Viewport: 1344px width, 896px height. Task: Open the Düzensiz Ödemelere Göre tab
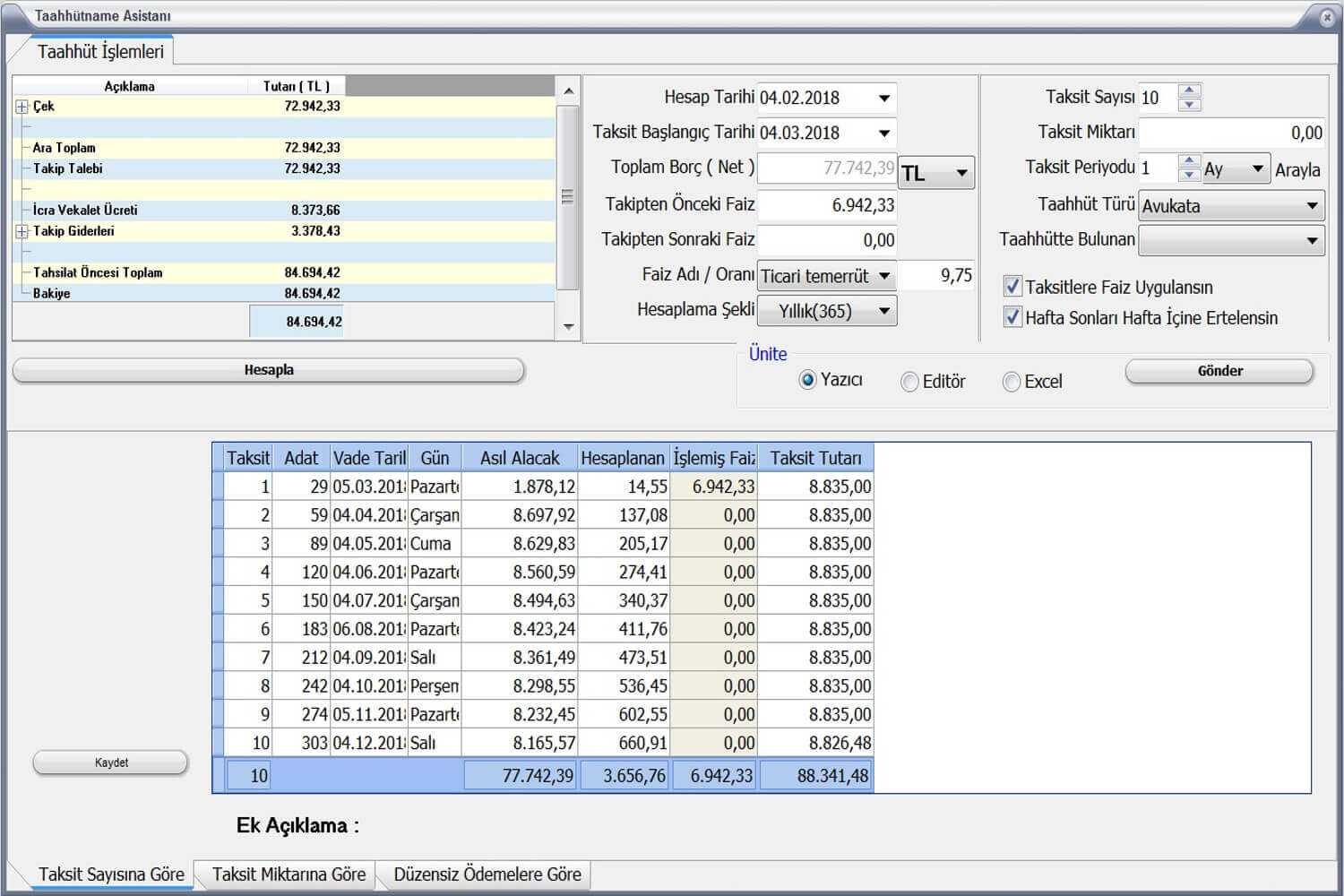pyautogui.click(x=487, y=874)
